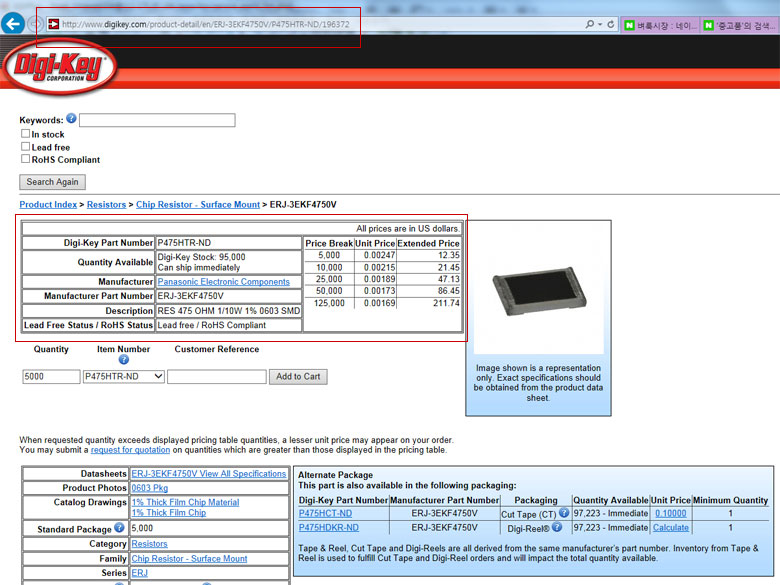The width and height of the screenshot is (780, 585).
Task: Click the Digi-Key favicon in address bar
Action: tap(53, 24)
